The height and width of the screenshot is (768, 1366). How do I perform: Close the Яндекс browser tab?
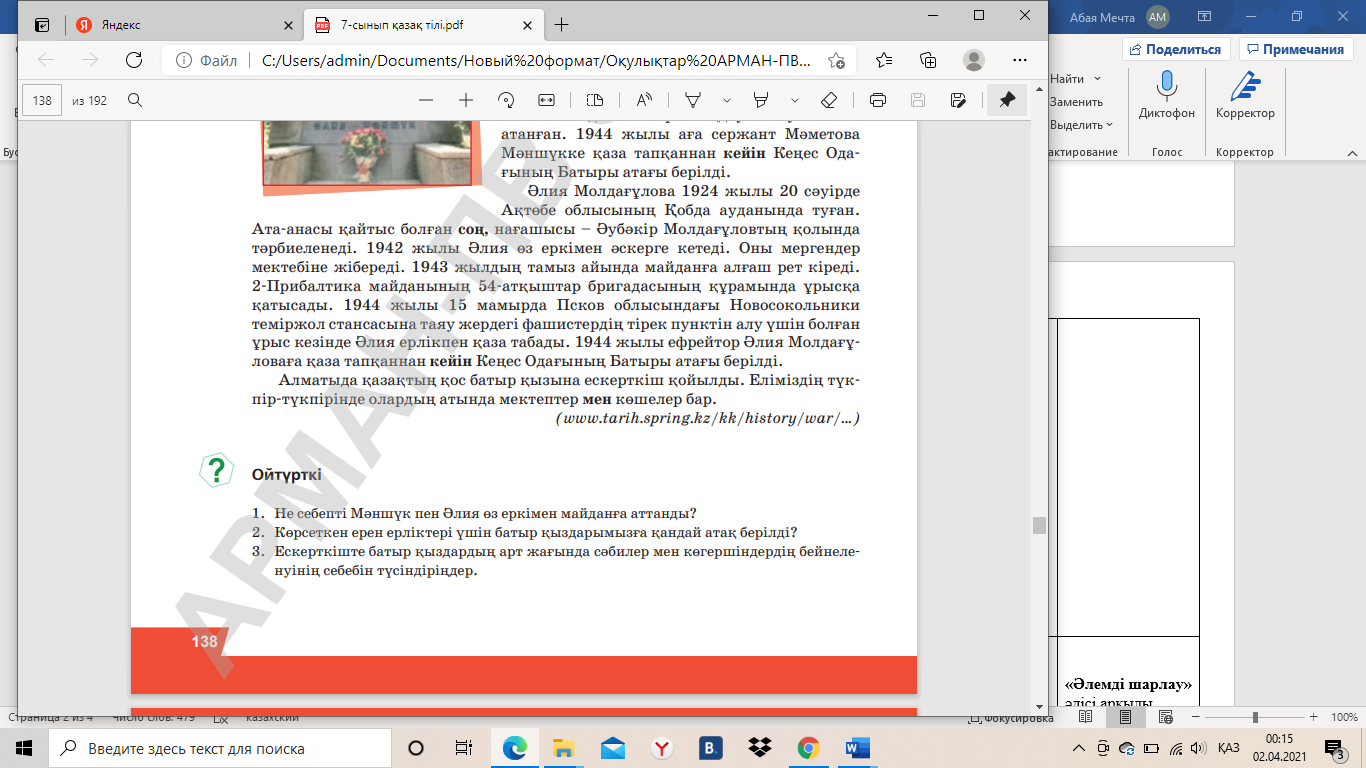click(289, 25)
